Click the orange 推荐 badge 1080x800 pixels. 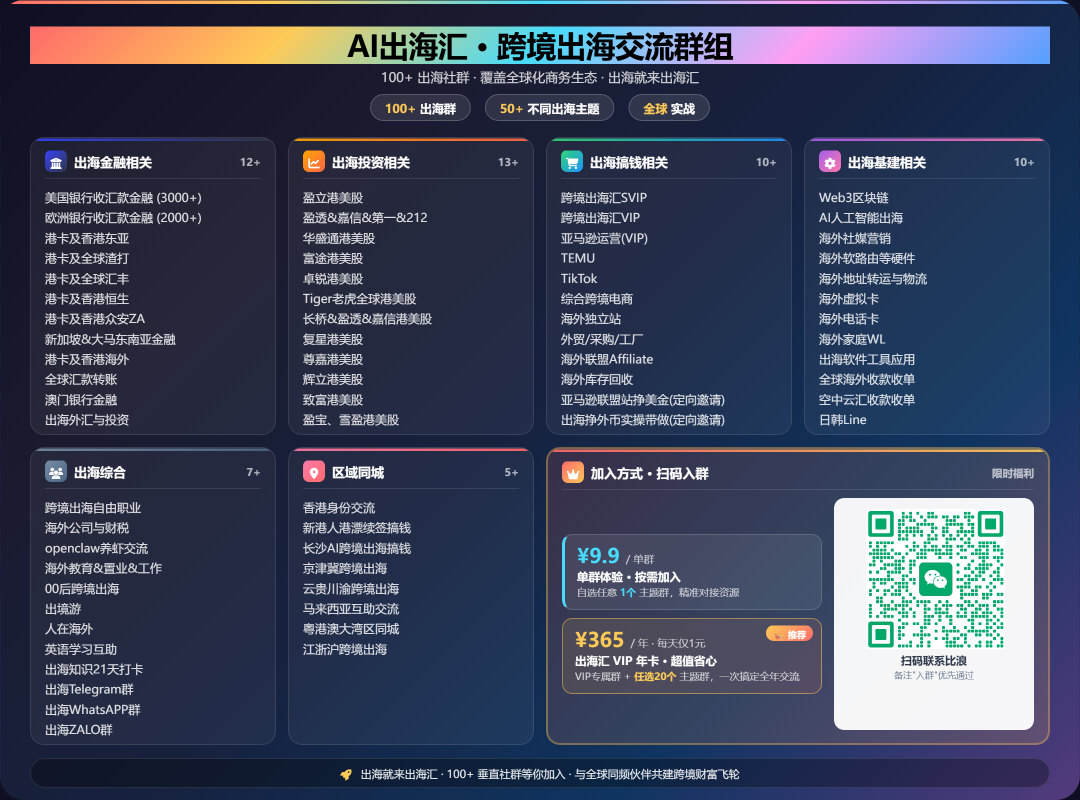click(789, 634)
